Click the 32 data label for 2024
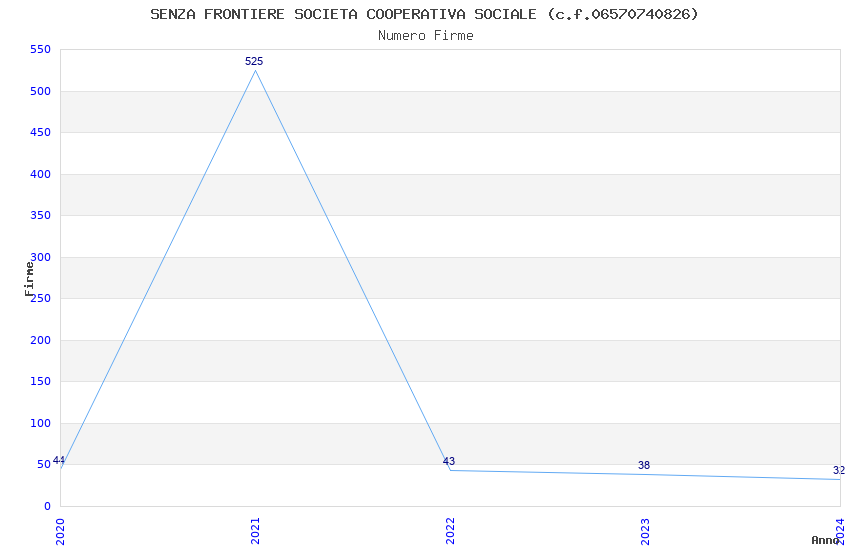850x550 pixels. 839,470
